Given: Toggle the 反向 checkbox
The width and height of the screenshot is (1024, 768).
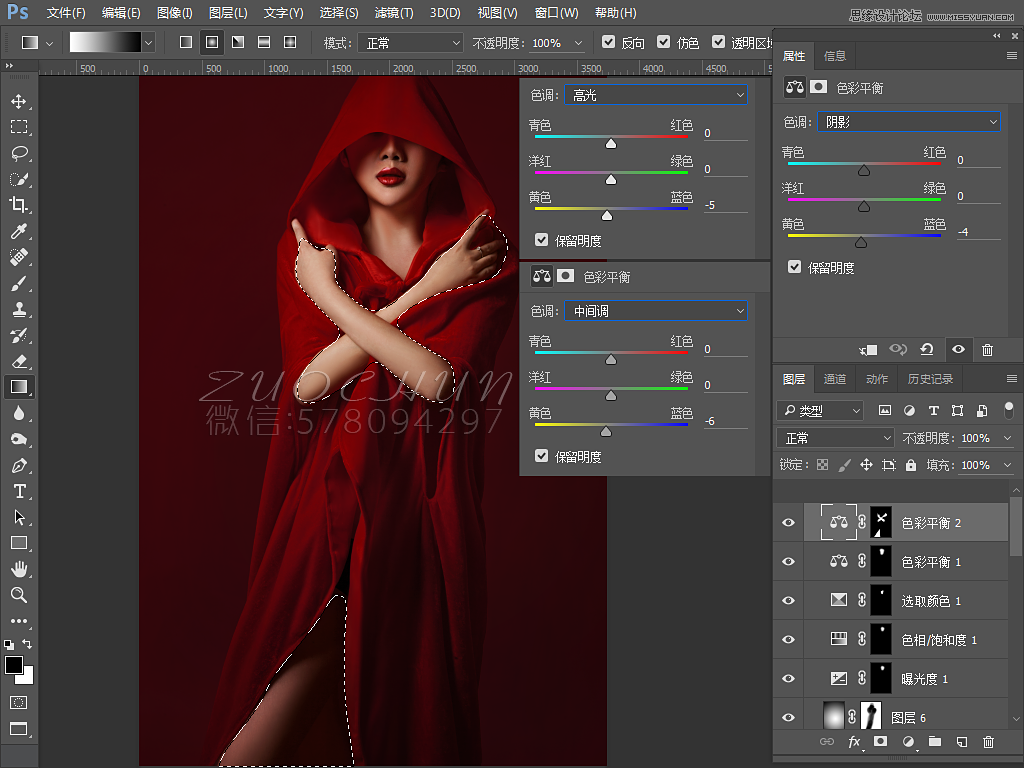Looking at the screenshot, I should click(609, 43).
